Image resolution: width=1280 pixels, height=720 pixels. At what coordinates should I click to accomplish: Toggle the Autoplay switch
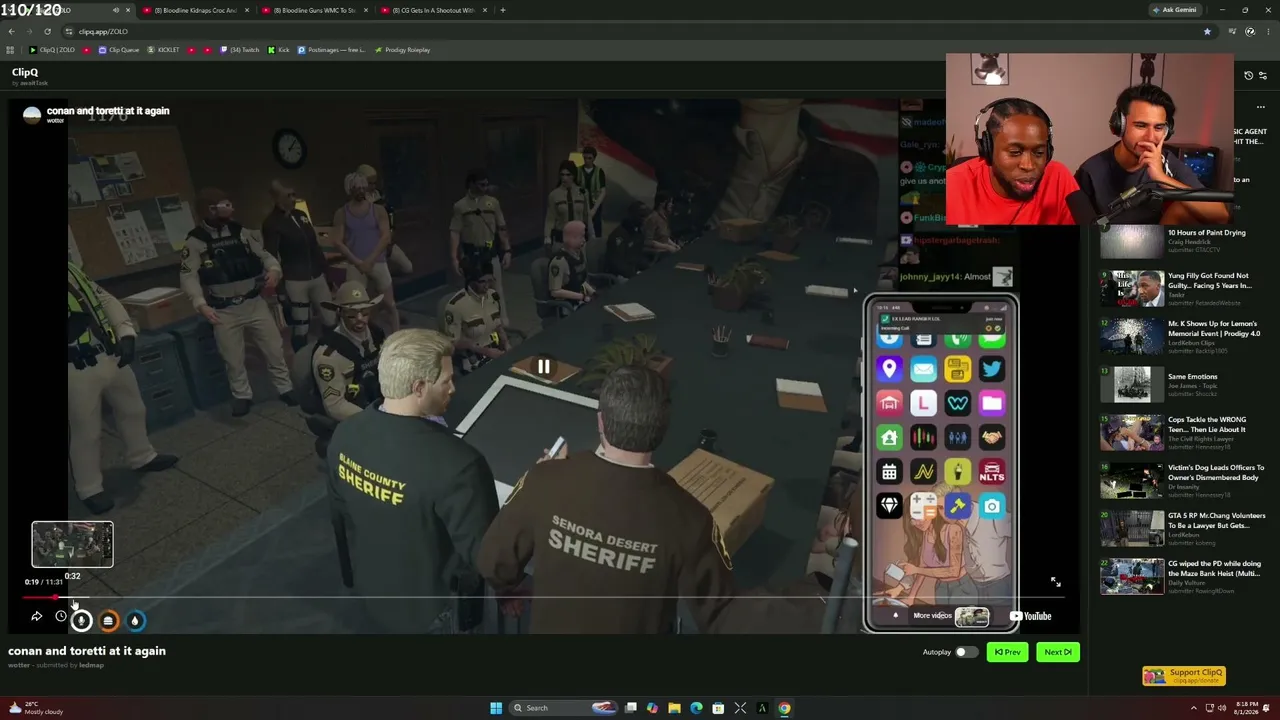[x=965, y=652]
